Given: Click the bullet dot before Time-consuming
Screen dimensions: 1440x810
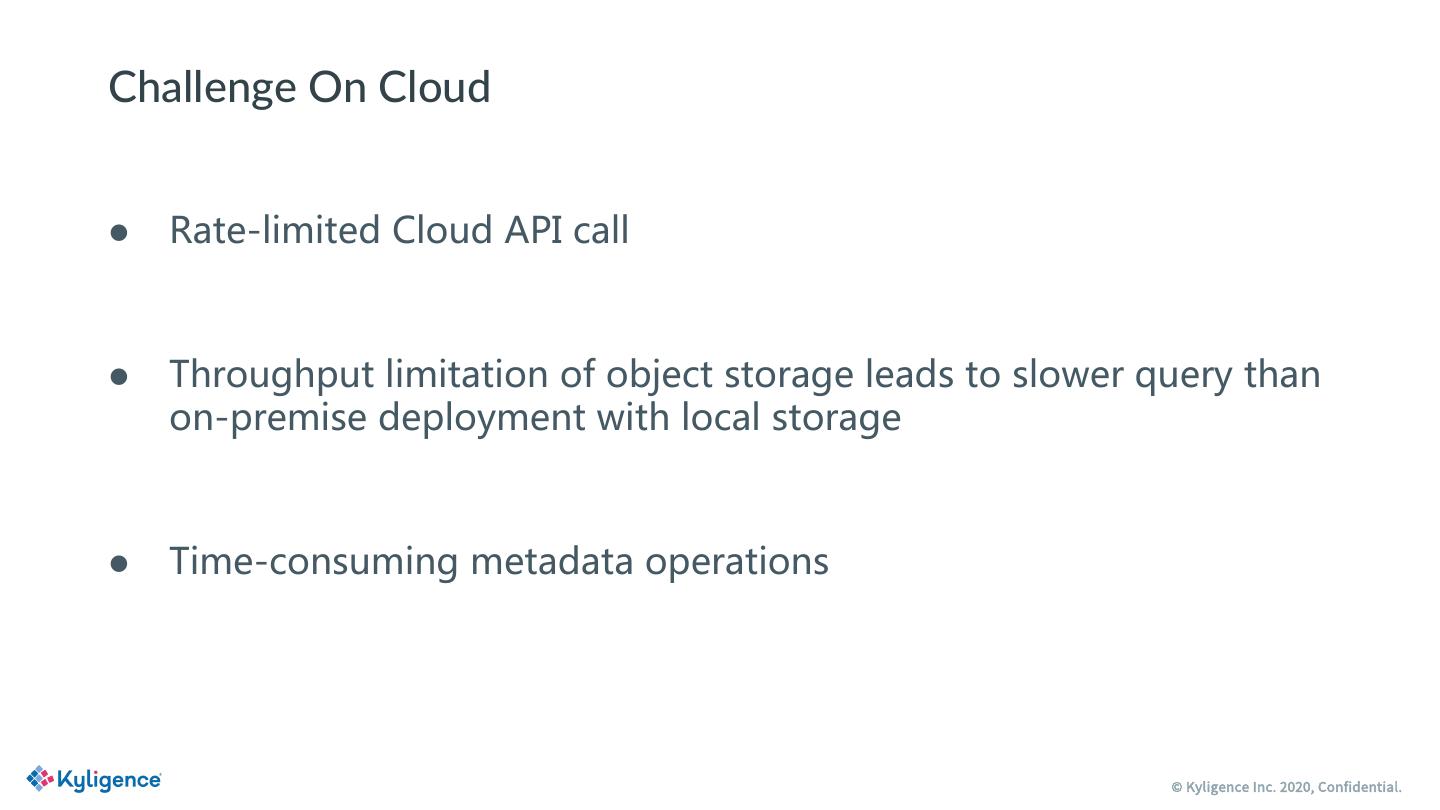Looking at the screenshot, I should click(x=119, y=563).
